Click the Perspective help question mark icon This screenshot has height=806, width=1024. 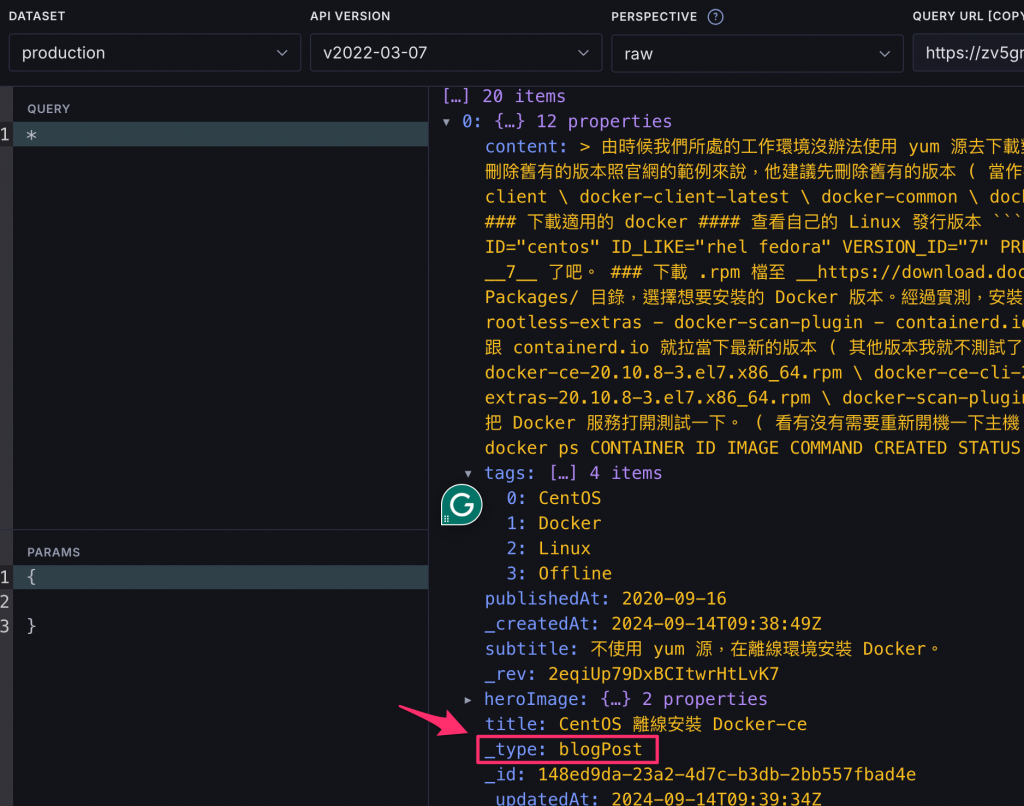point(715,17)
